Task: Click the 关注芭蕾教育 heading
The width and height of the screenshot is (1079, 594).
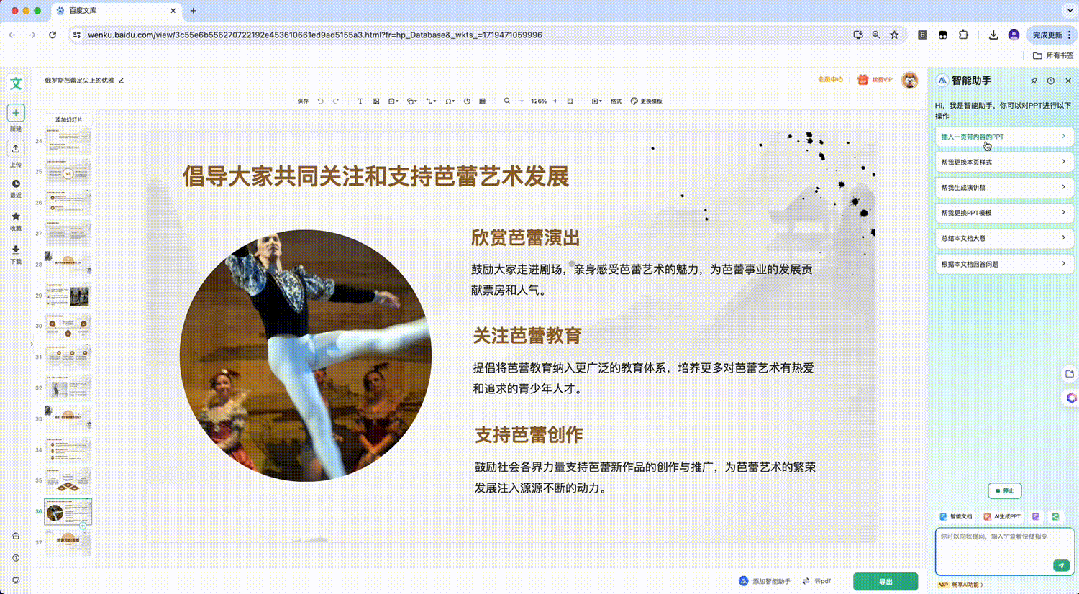Action: pos(527,336)
